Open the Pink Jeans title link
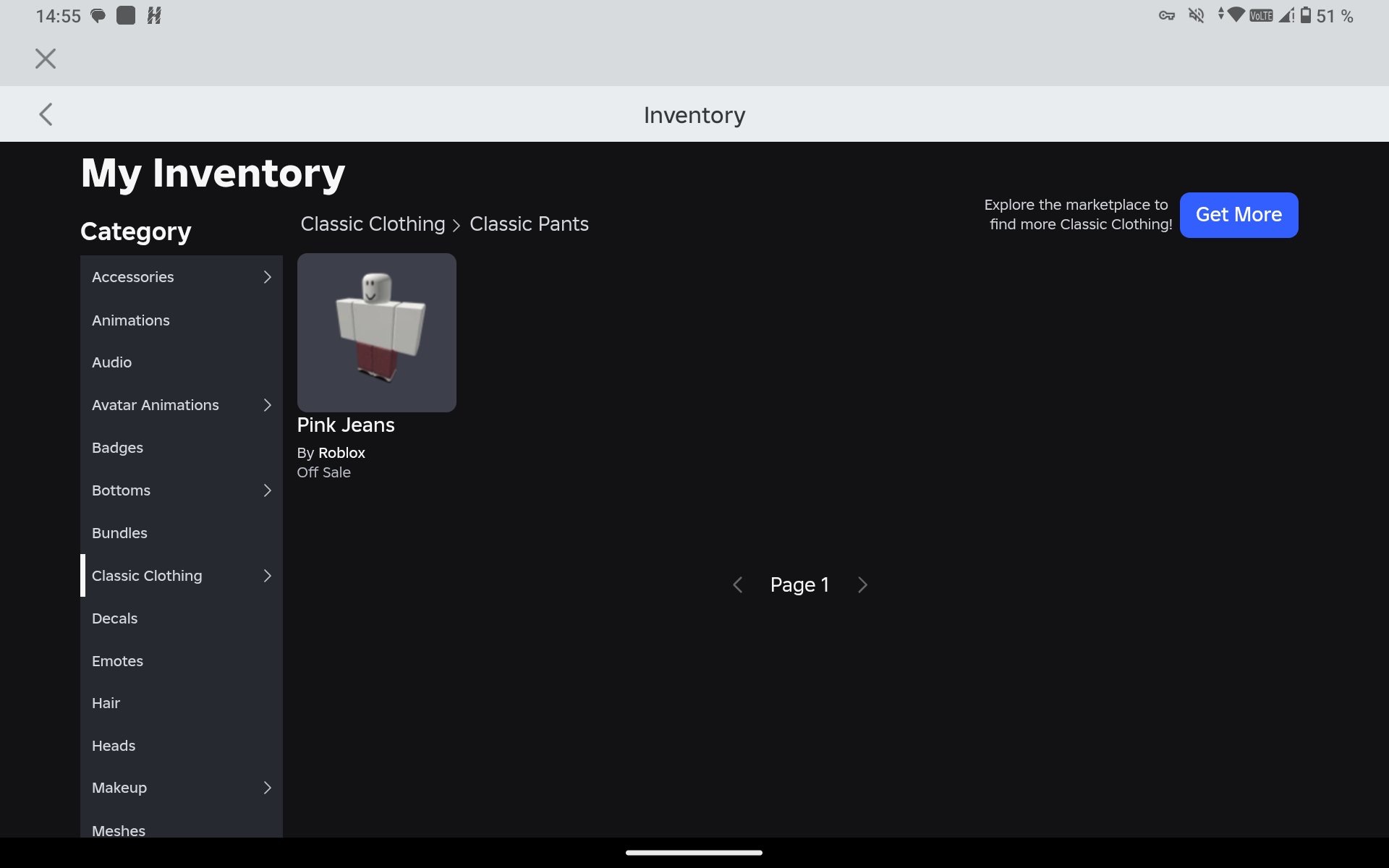 coord(346,425)
